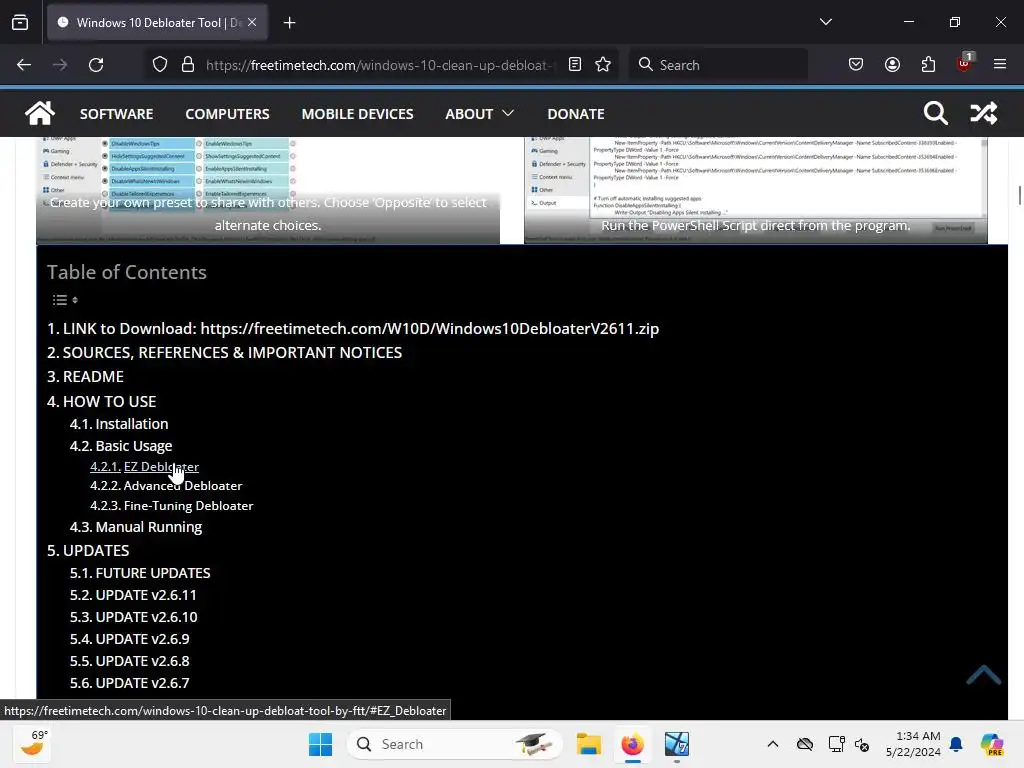Click the preset screenshot thumbnail with Opposite caption
The width and height of the screenshot is (1024, 768).
[268, 190]
